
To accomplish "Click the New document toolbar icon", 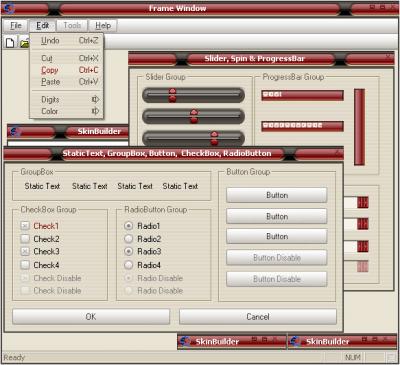I will click(x=10, y=43).
